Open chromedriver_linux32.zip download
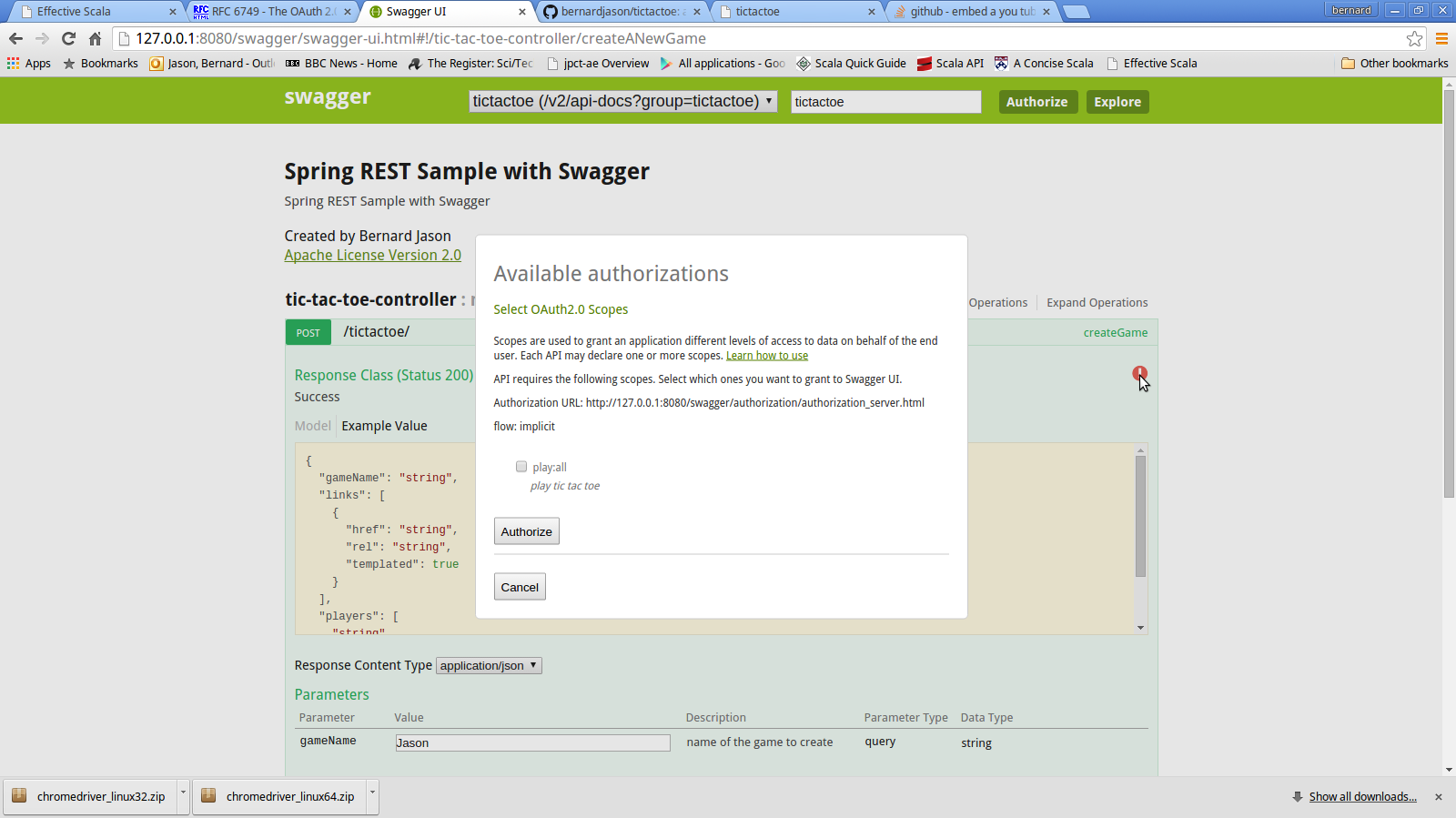The image size is (1456, 818). 89,796
